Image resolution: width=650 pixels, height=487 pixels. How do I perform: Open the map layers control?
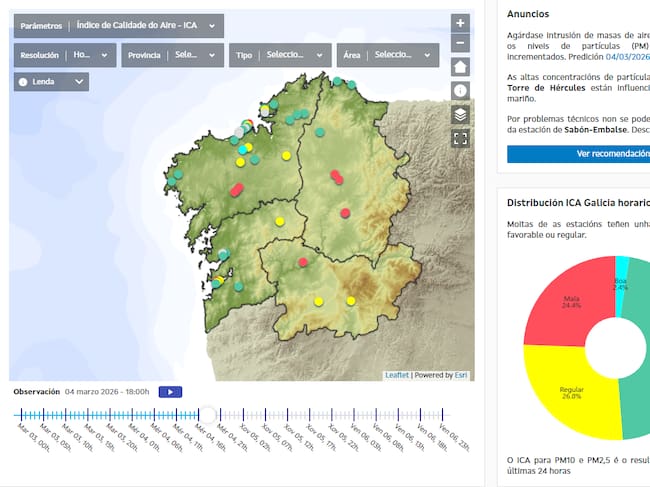pos(460,115)
